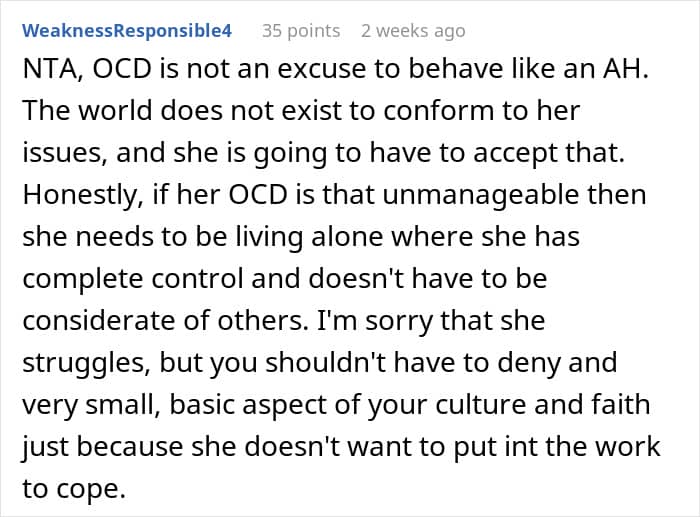This screenshot has height=517, width=700.
Task: Click the 35 points score label
Action: (x=301, y=31)
